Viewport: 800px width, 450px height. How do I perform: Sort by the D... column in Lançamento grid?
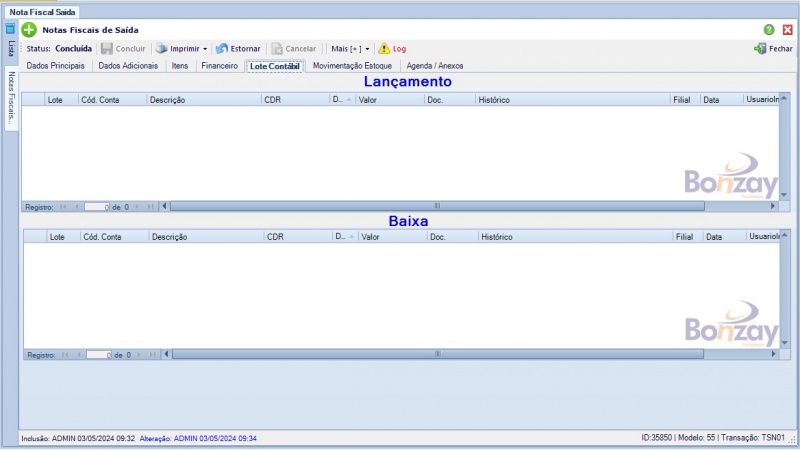pyautogui.click(x=338, y=100)
